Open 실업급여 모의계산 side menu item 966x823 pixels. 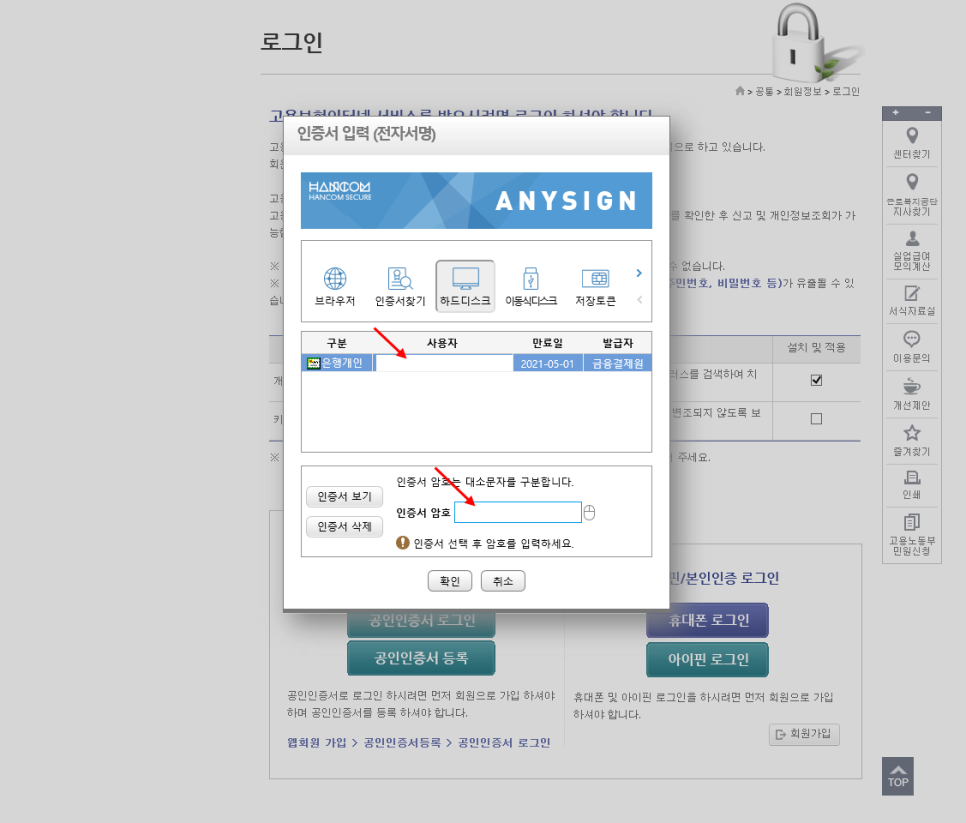[x=912, y=251]
